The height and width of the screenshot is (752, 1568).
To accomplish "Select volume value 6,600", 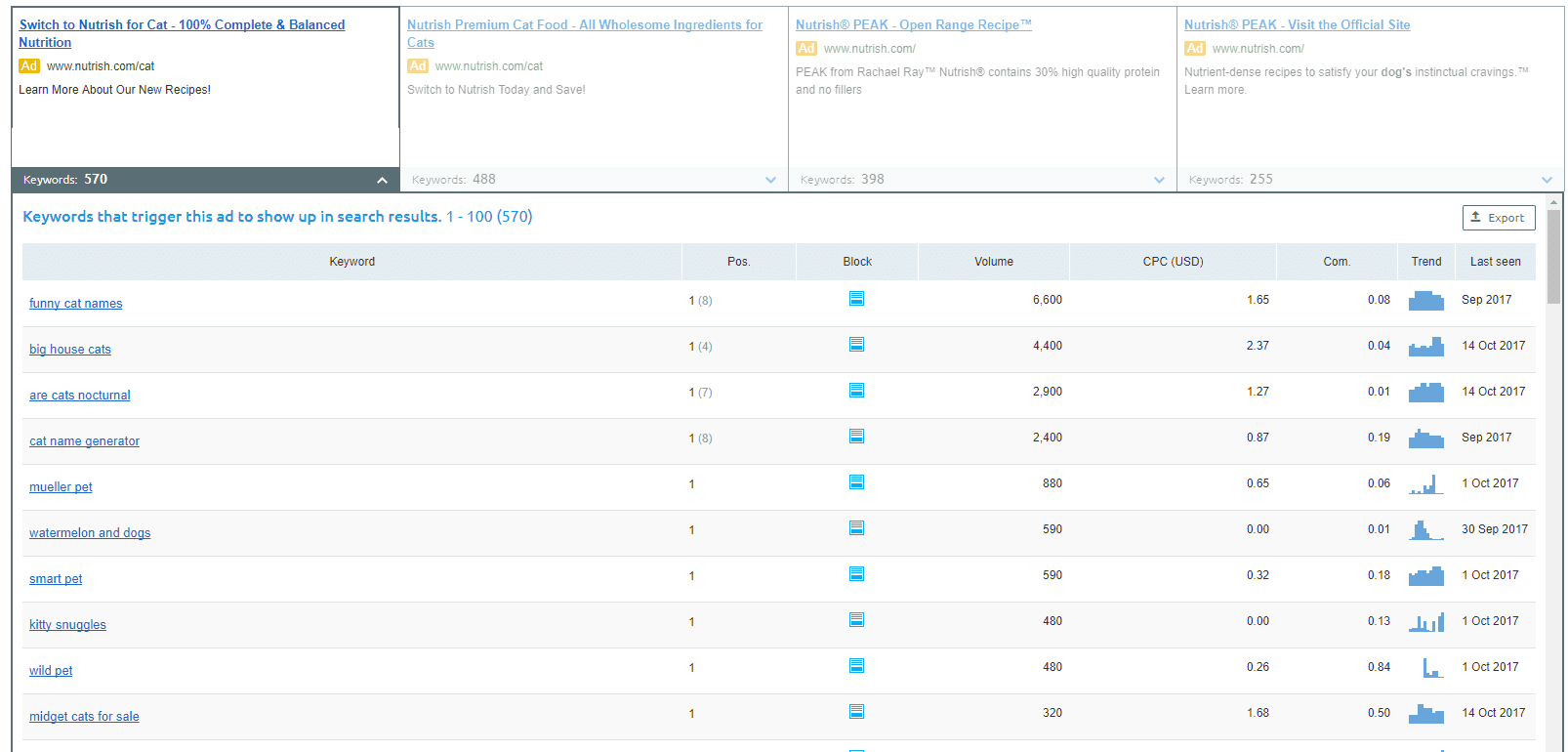I will [1048, 300].
